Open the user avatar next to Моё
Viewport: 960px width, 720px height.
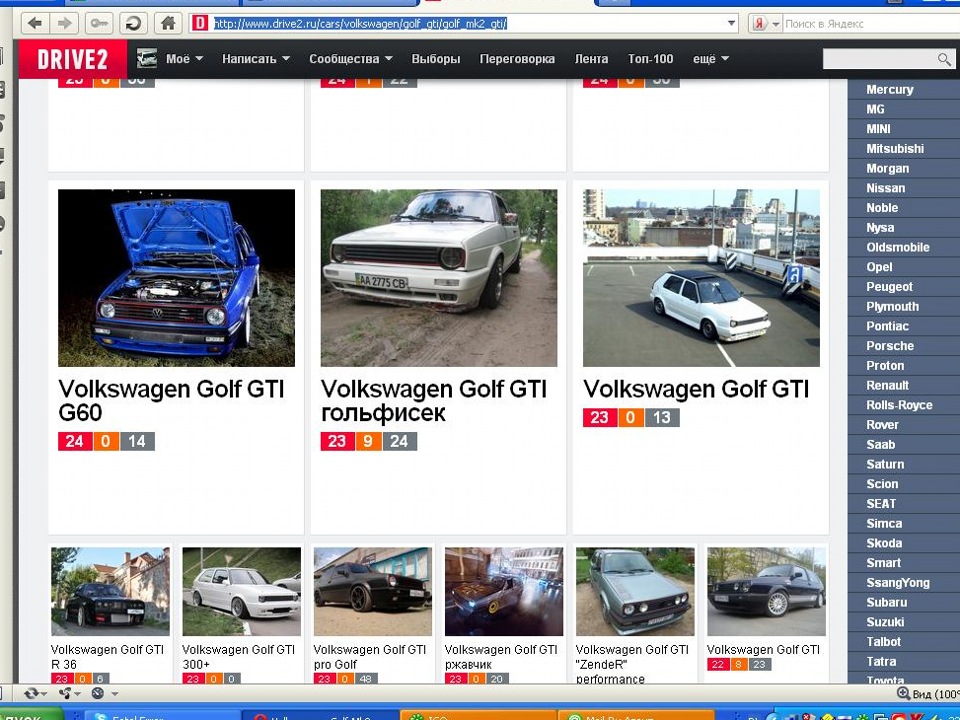pyautogui.click(x=147, y=58)
